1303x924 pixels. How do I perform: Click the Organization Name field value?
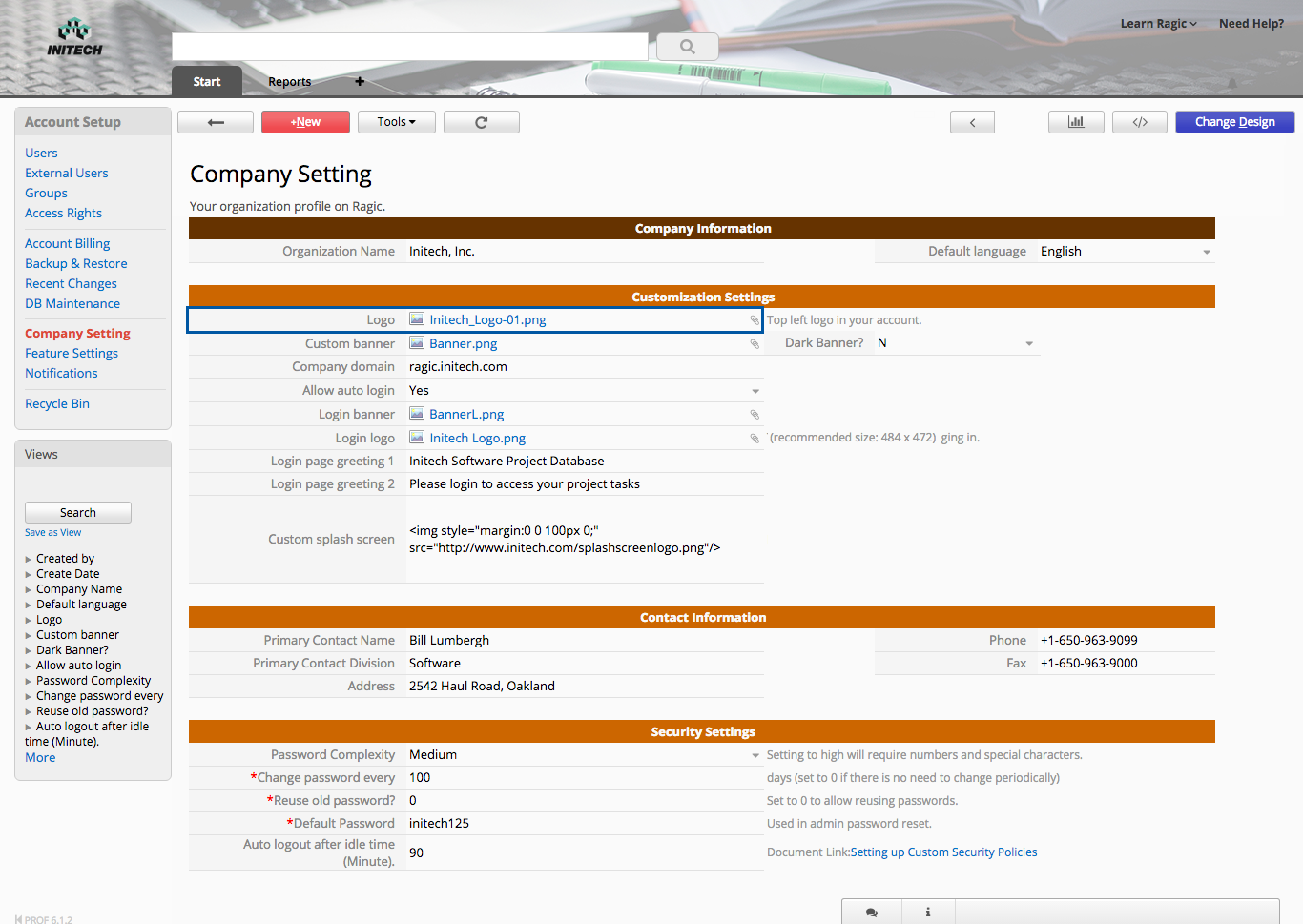[585, 252]
